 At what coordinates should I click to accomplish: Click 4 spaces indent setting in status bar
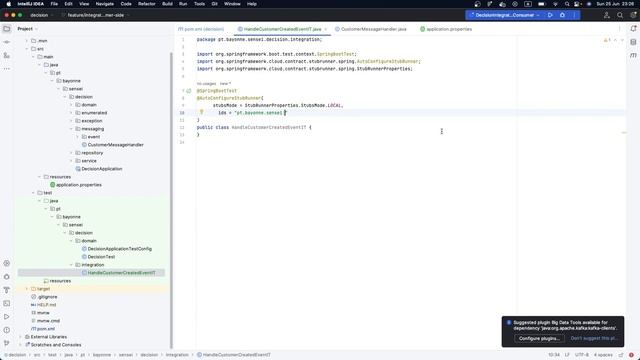(603, 355)
